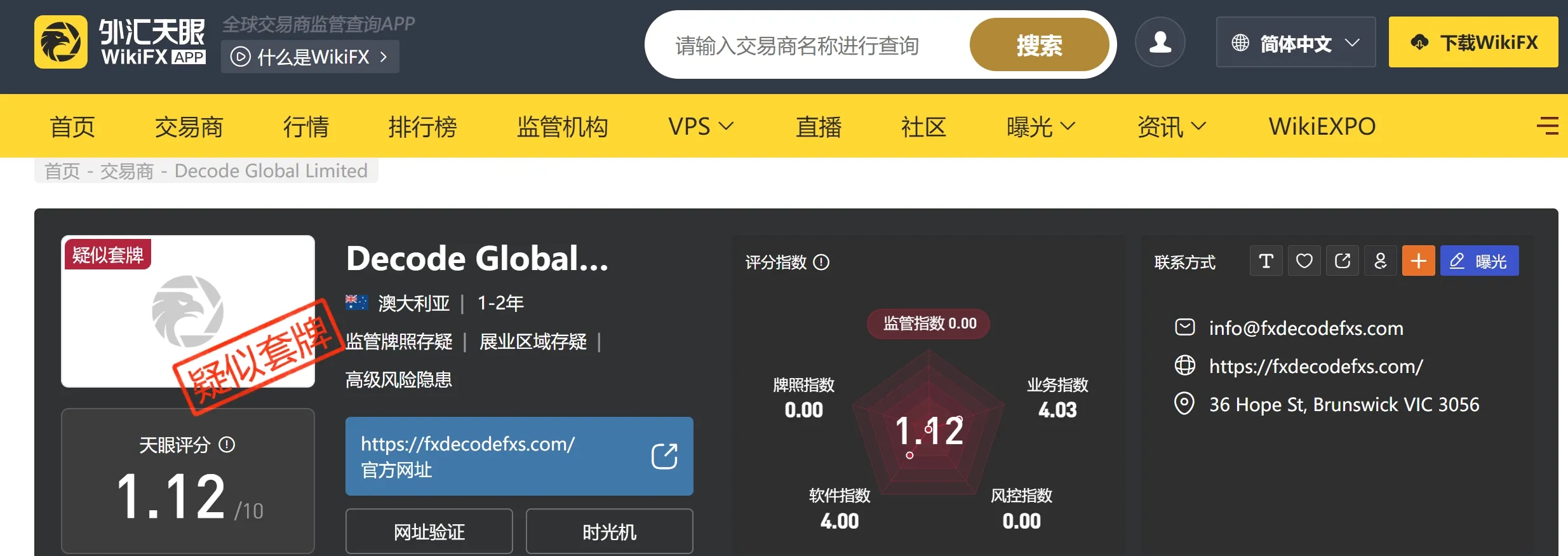This screenshot has width=1568, height=556.
Task: Click the location pin icon by address
Action: pos(1184,403)
